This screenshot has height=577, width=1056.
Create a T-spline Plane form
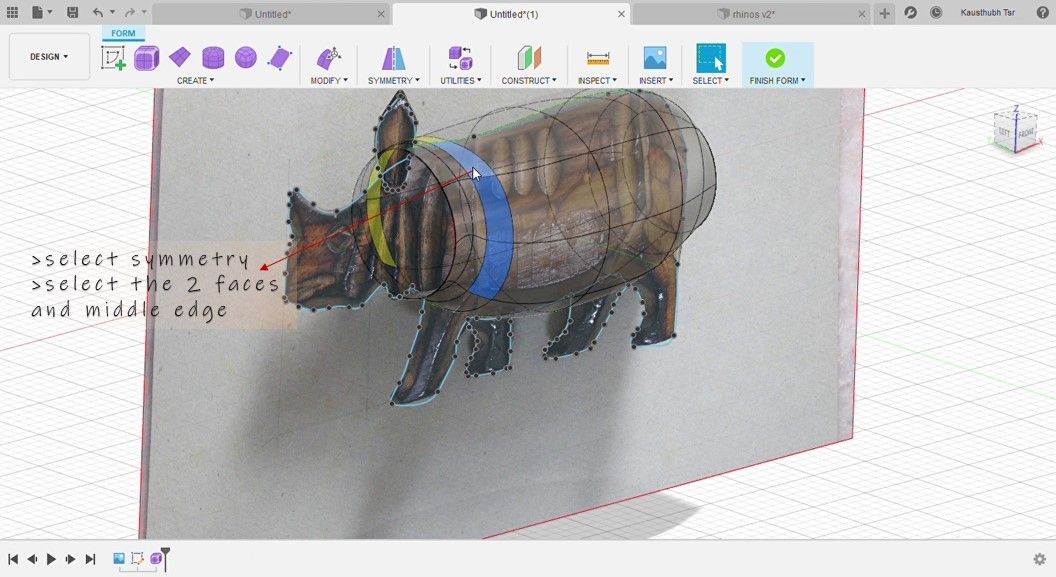coord(180,58)
